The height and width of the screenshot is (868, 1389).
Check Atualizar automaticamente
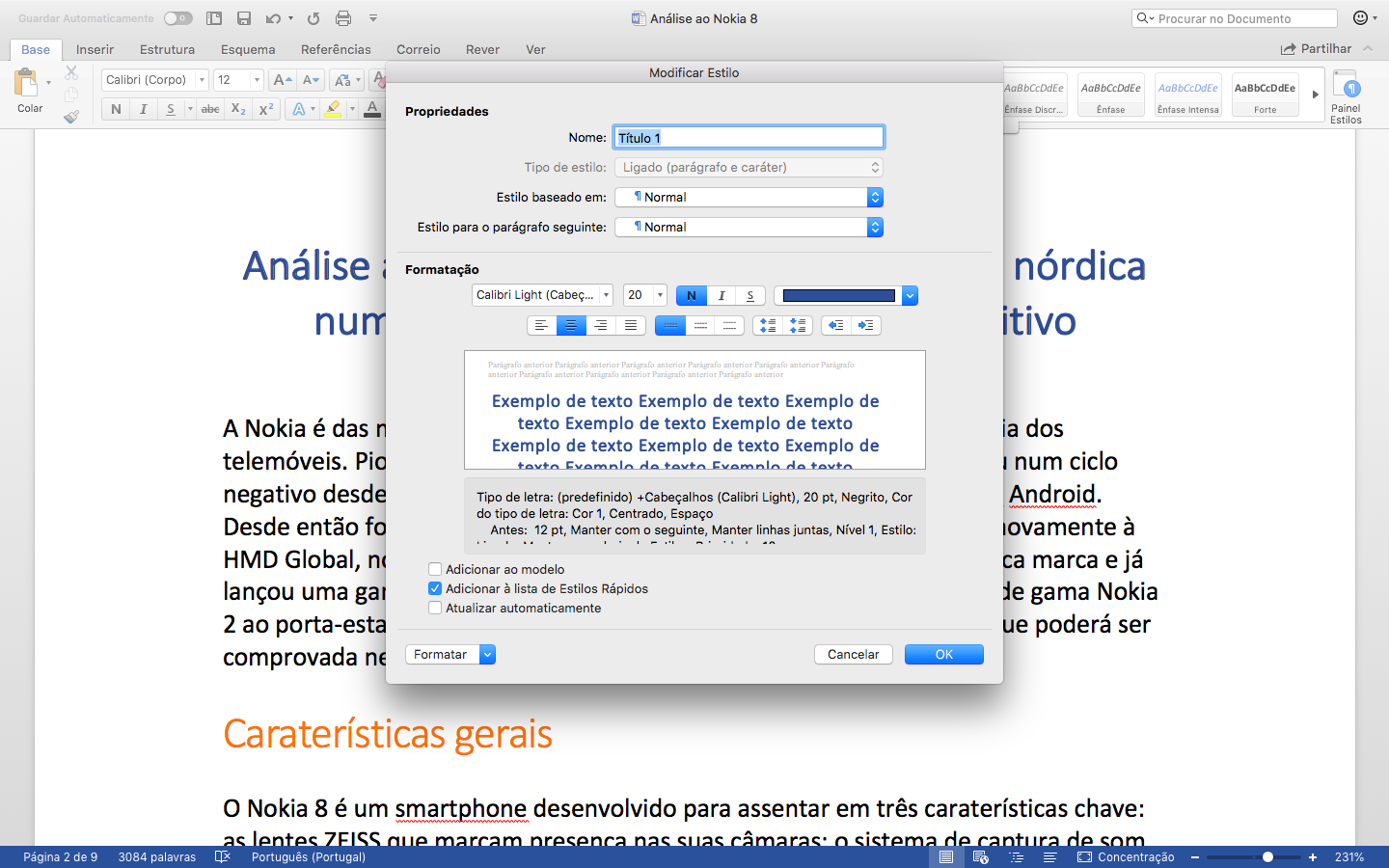click(435, 608)
